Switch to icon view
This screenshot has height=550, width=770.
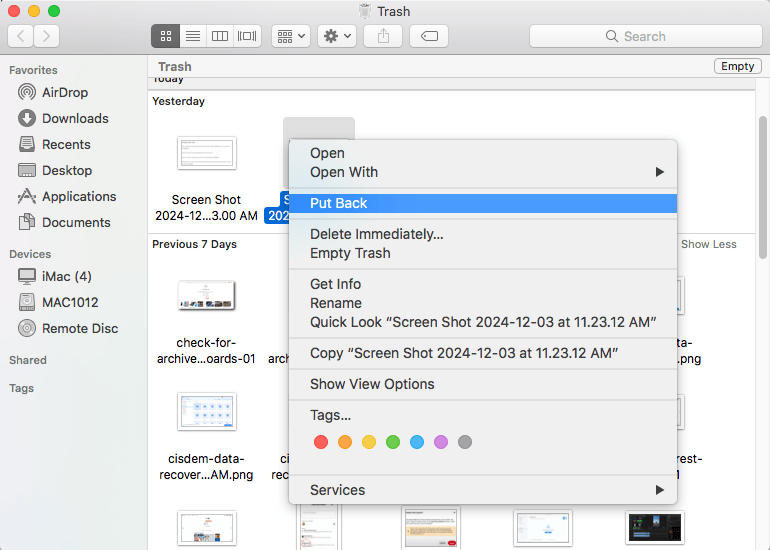click(165, 36)
